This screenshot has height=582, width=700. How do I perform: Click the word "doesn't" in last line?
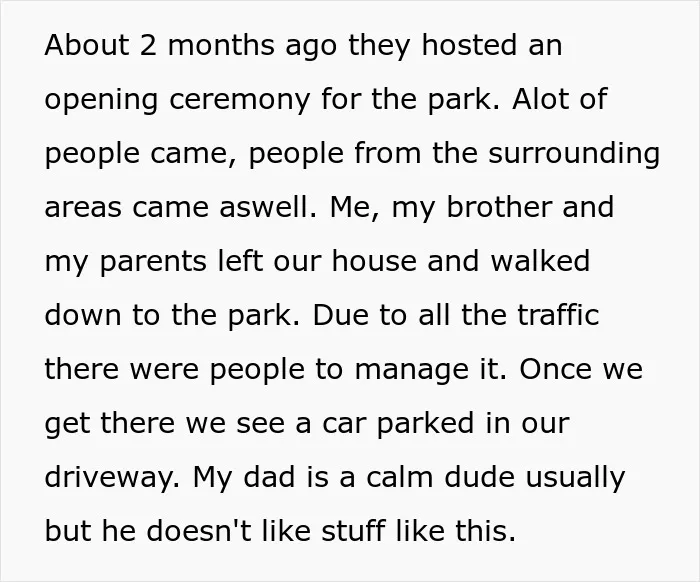click(x=199, y=531)
